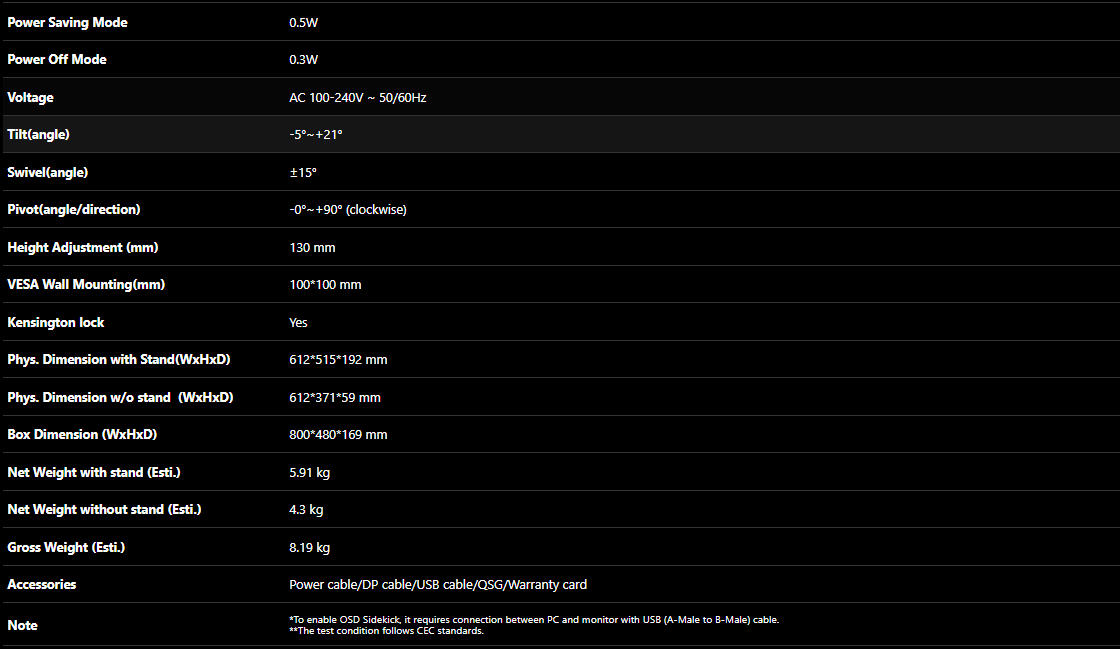Image resolution: width=1120 pixels, height=649 pixels.
Task: Select the 0.5W power saving value
Action: click(x=304, y=22)
